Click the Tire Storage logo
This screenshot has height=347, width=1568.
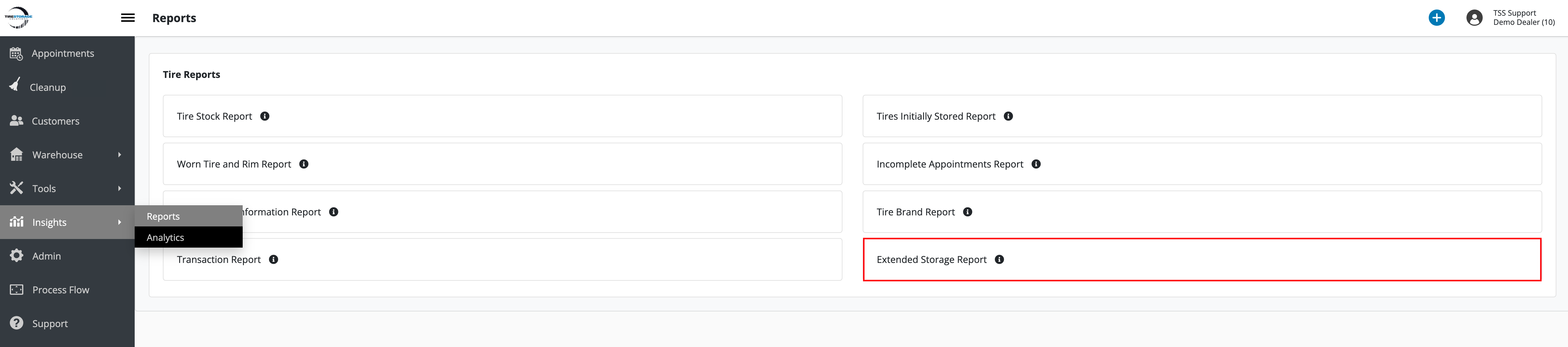tap(18, 18)
